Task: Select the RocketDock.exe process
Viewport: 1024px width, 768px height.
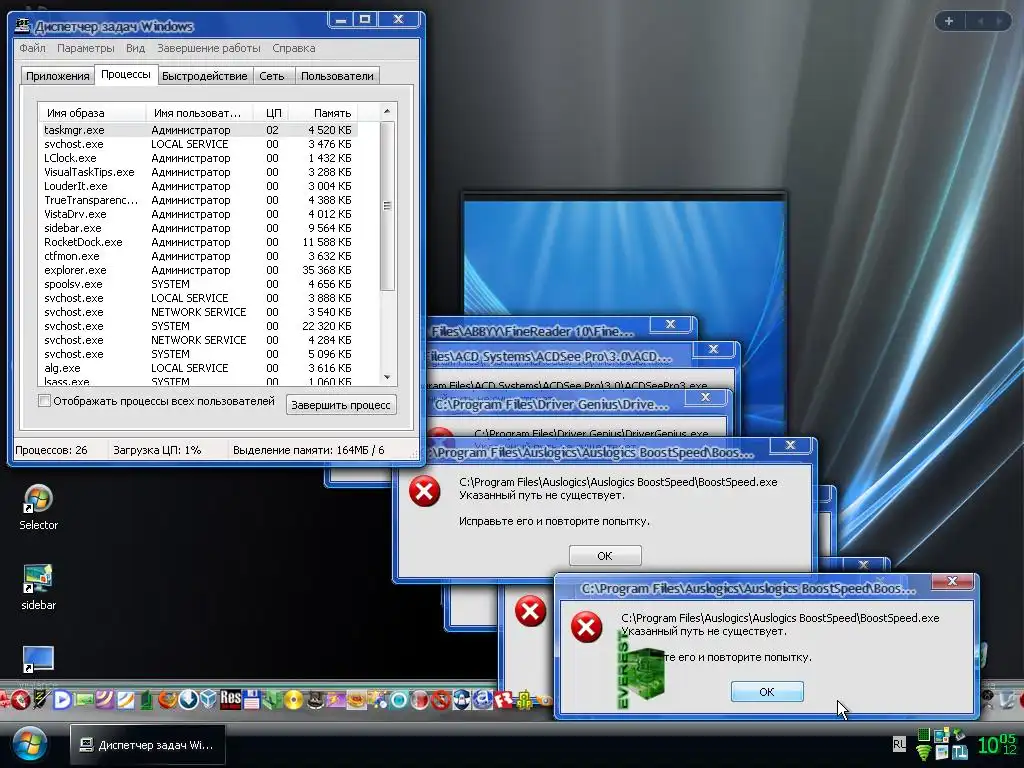Action: coord(199,242)
